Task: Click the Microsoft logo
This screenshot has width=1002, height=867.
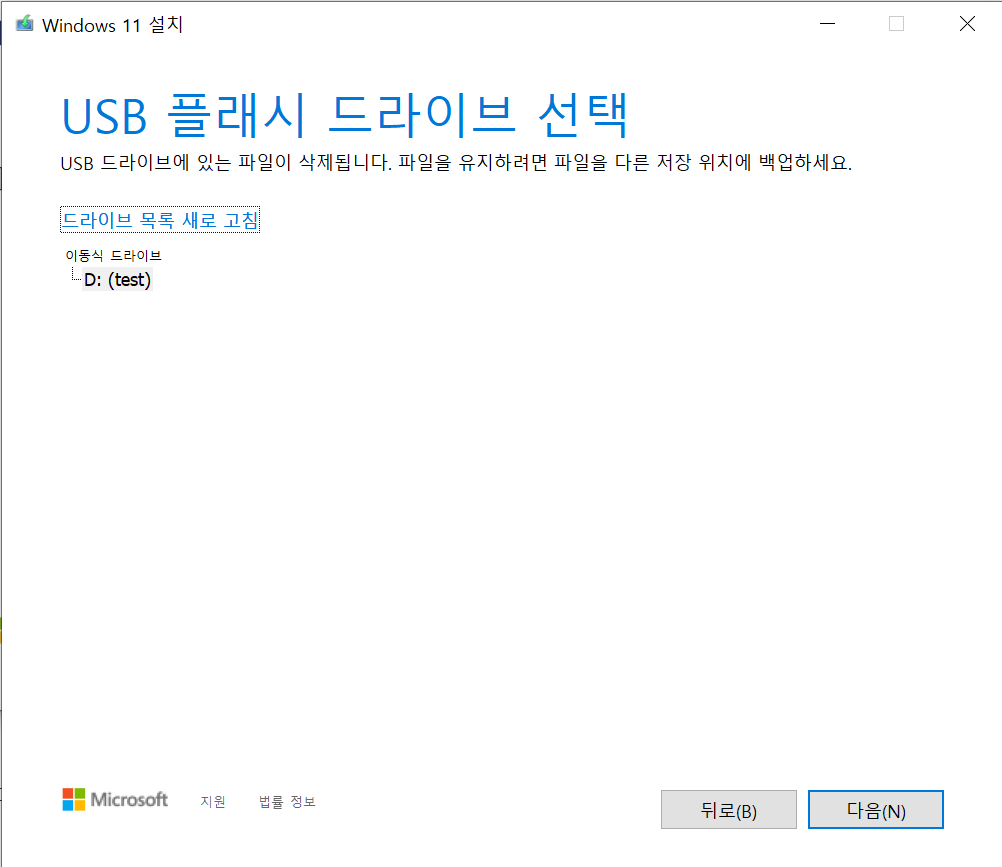Action: click(115, 799)
